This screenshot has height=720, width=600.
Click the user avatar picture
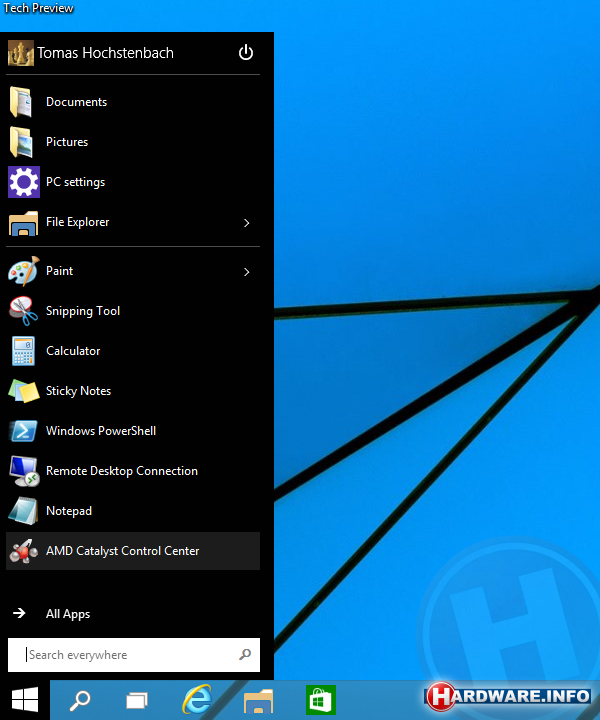[21, 53]
